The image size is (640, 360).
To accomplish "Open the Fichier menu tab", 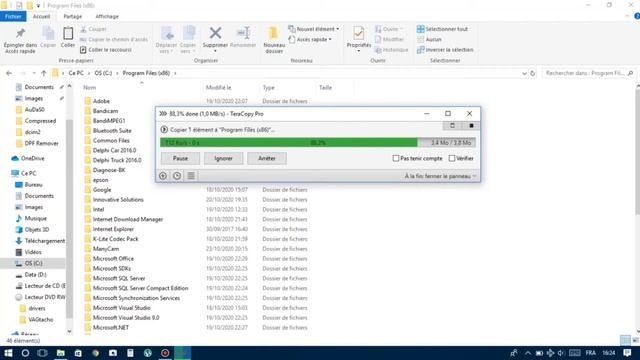I will tap(13, 16).
